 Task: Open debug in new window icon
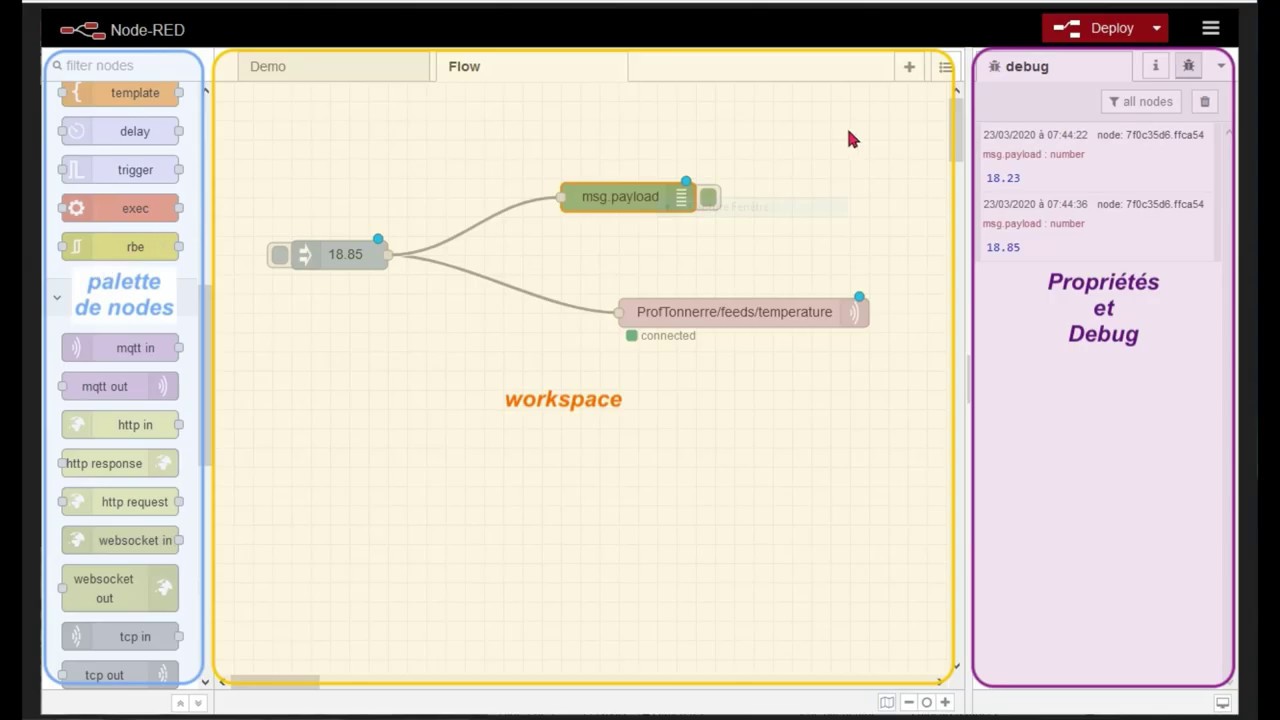(x=1222, y=703)
